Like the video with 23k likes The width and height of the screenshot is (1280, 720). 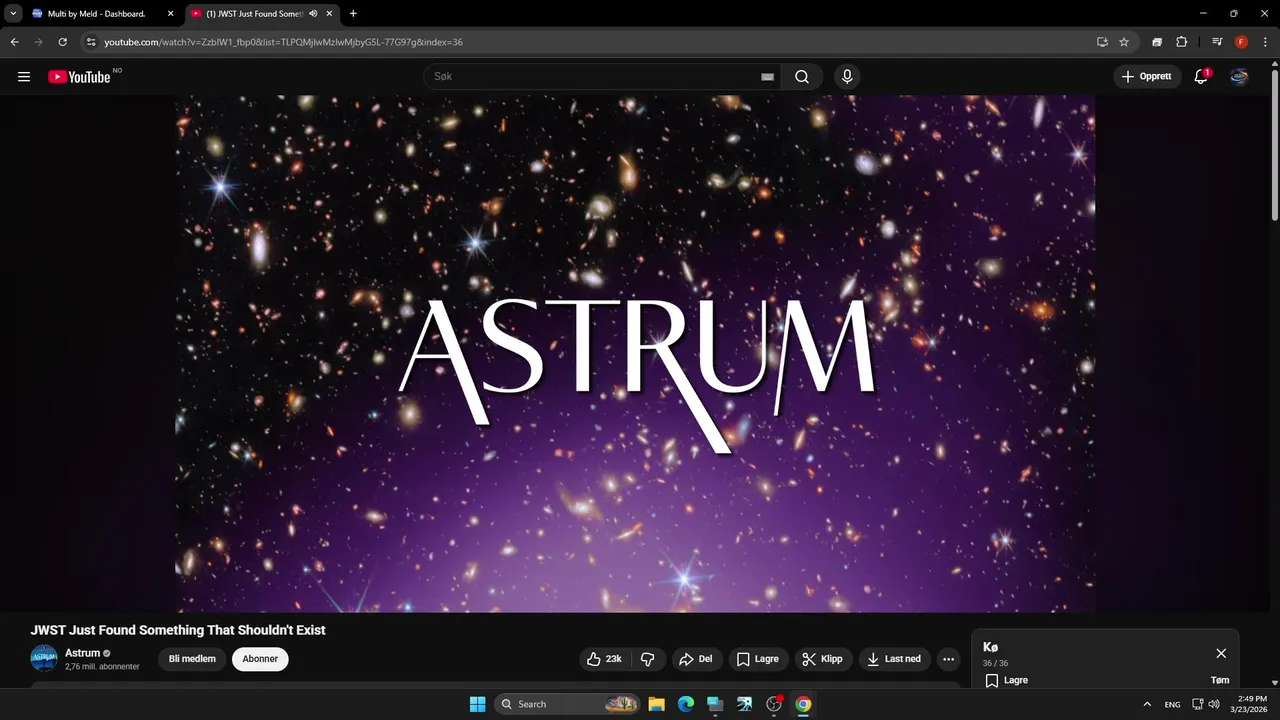coord(604,659)
